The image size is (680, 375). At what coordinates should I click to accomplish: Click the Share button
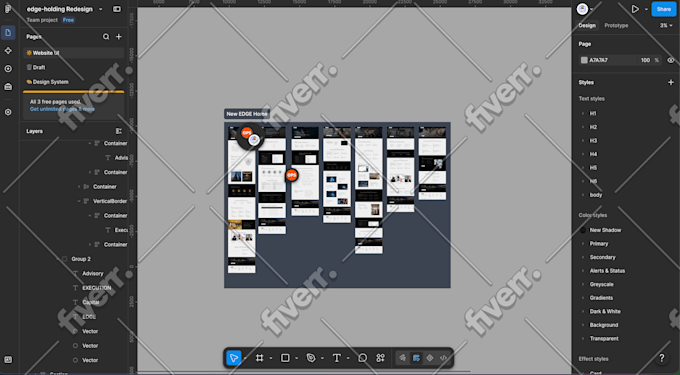pos(664,9)
